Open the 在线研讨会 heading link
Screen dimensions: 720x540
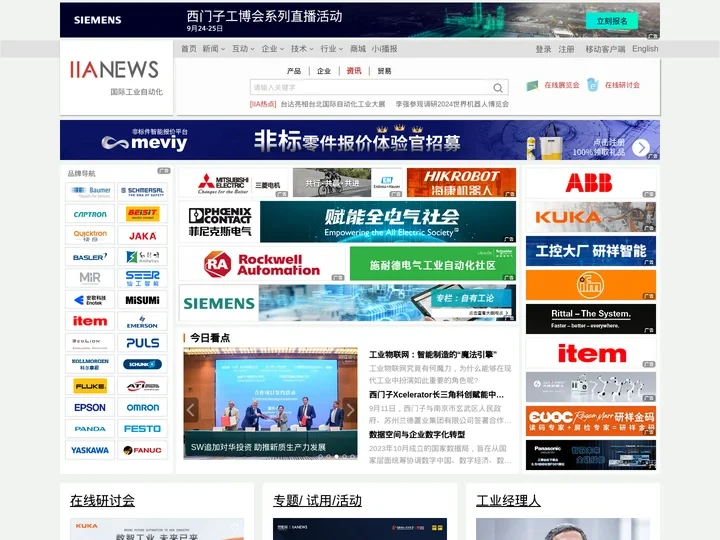[x=102, y=501]
